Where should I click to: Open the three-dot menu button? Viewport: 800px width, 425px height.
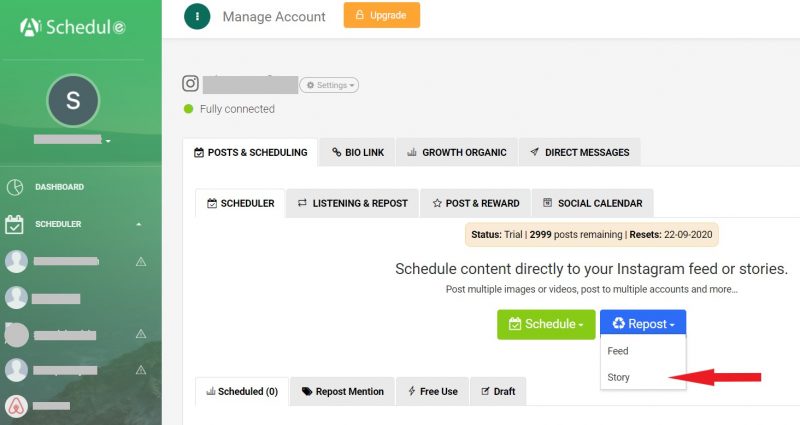[197, 16]
